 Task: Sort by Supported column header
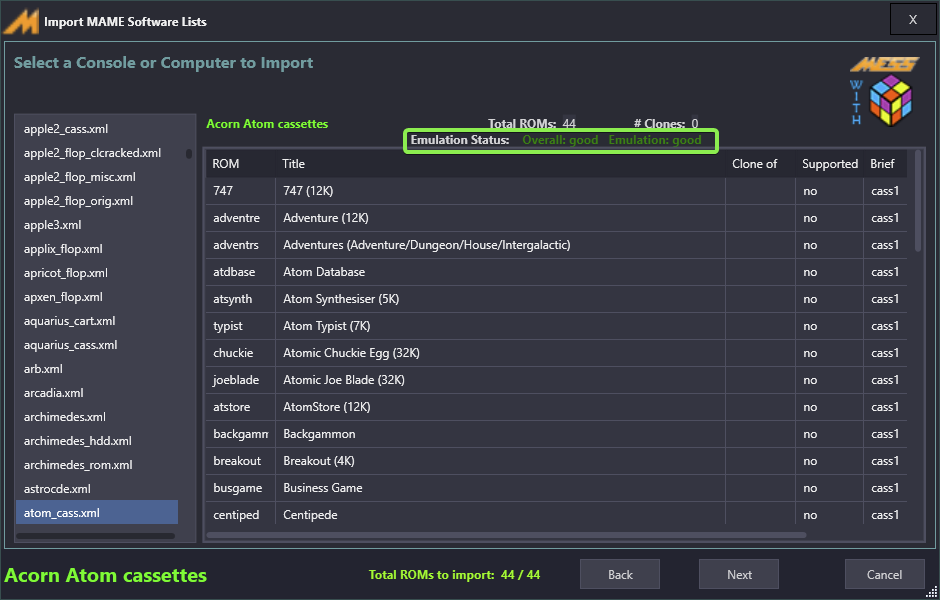[830, 164]
